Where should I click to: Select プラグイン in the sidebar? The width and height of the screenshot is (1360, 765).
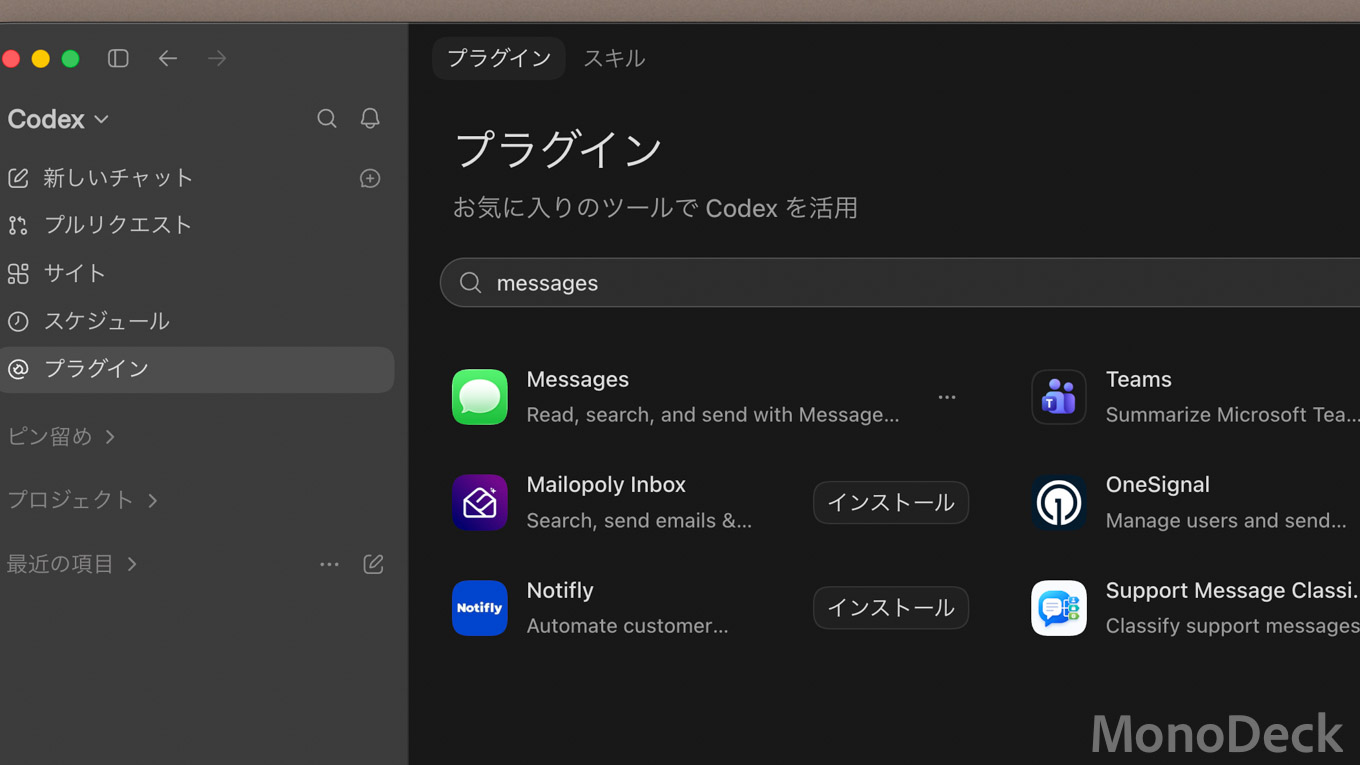197,369
